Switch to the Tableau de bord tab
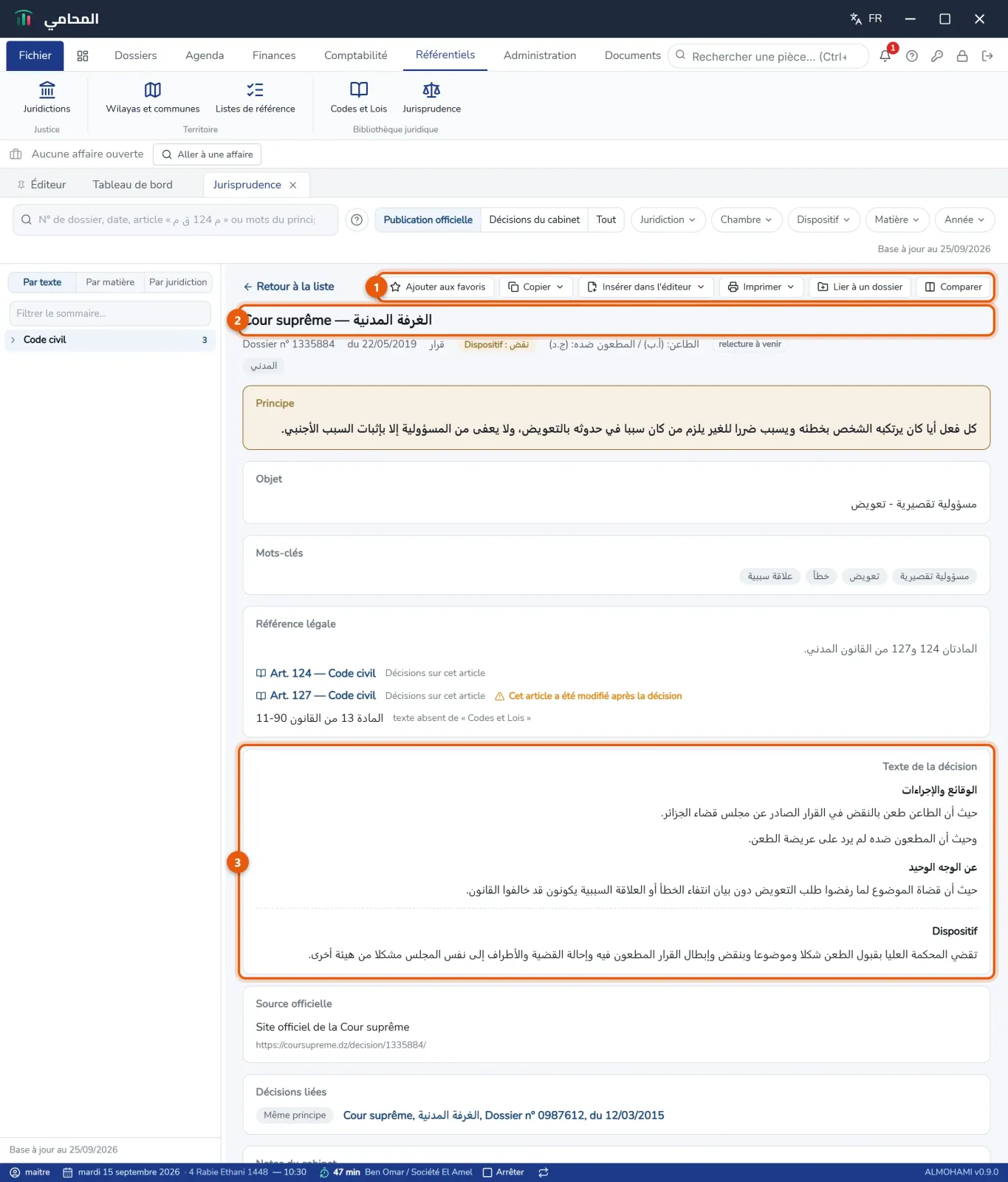The image size is (1008, 1182). [x=133, y=185]
